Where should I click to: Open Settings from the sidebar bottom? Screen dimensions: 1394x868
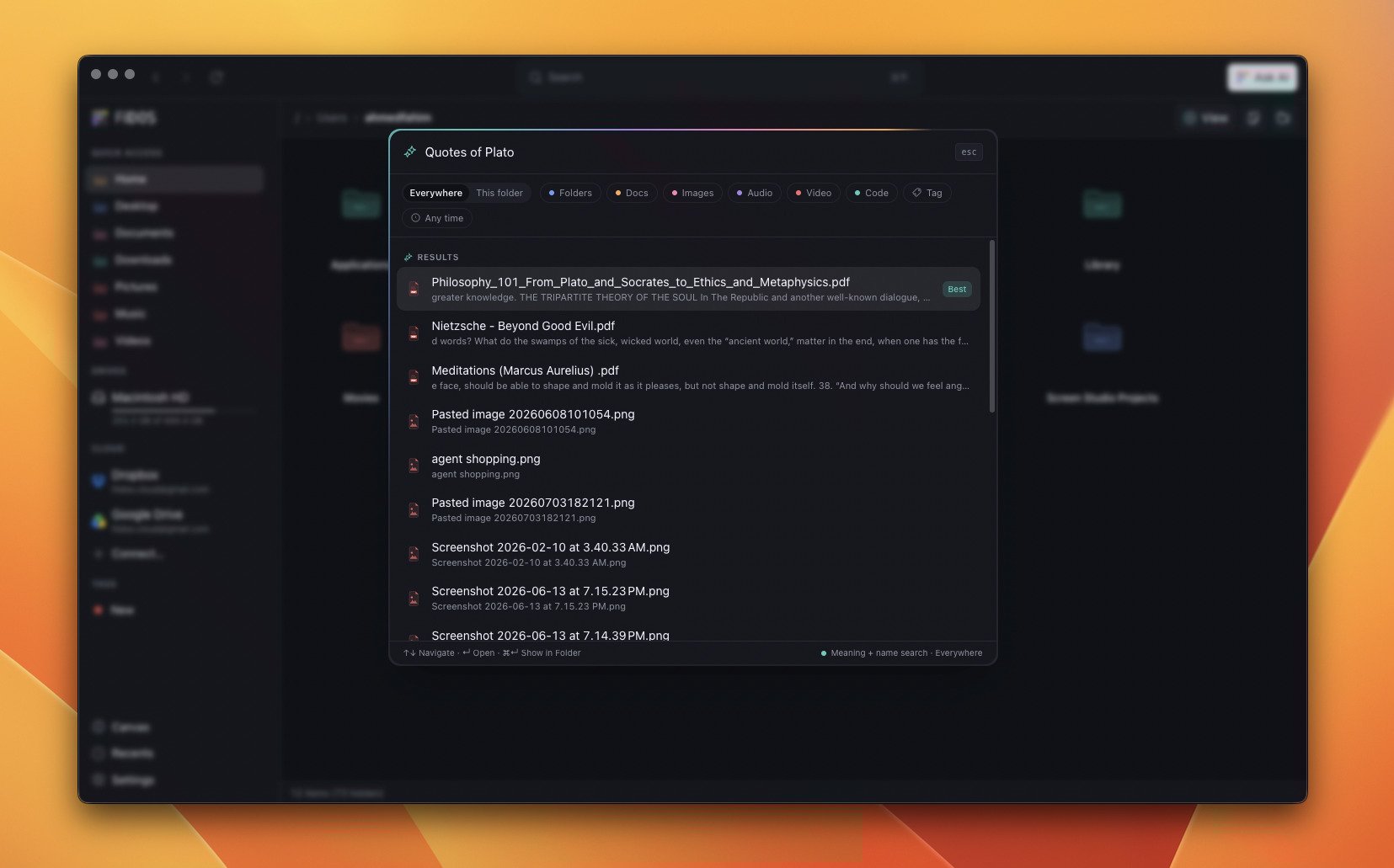click(x=124, y=780)
